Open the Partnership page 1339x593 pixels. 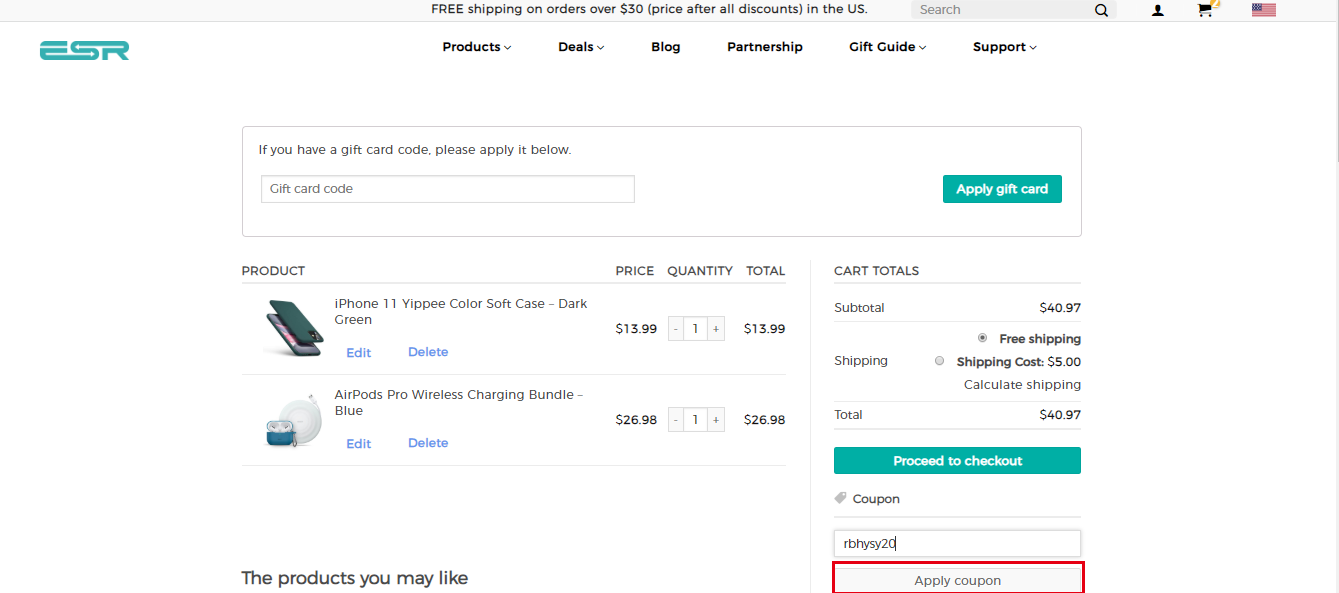coord(765,47)
